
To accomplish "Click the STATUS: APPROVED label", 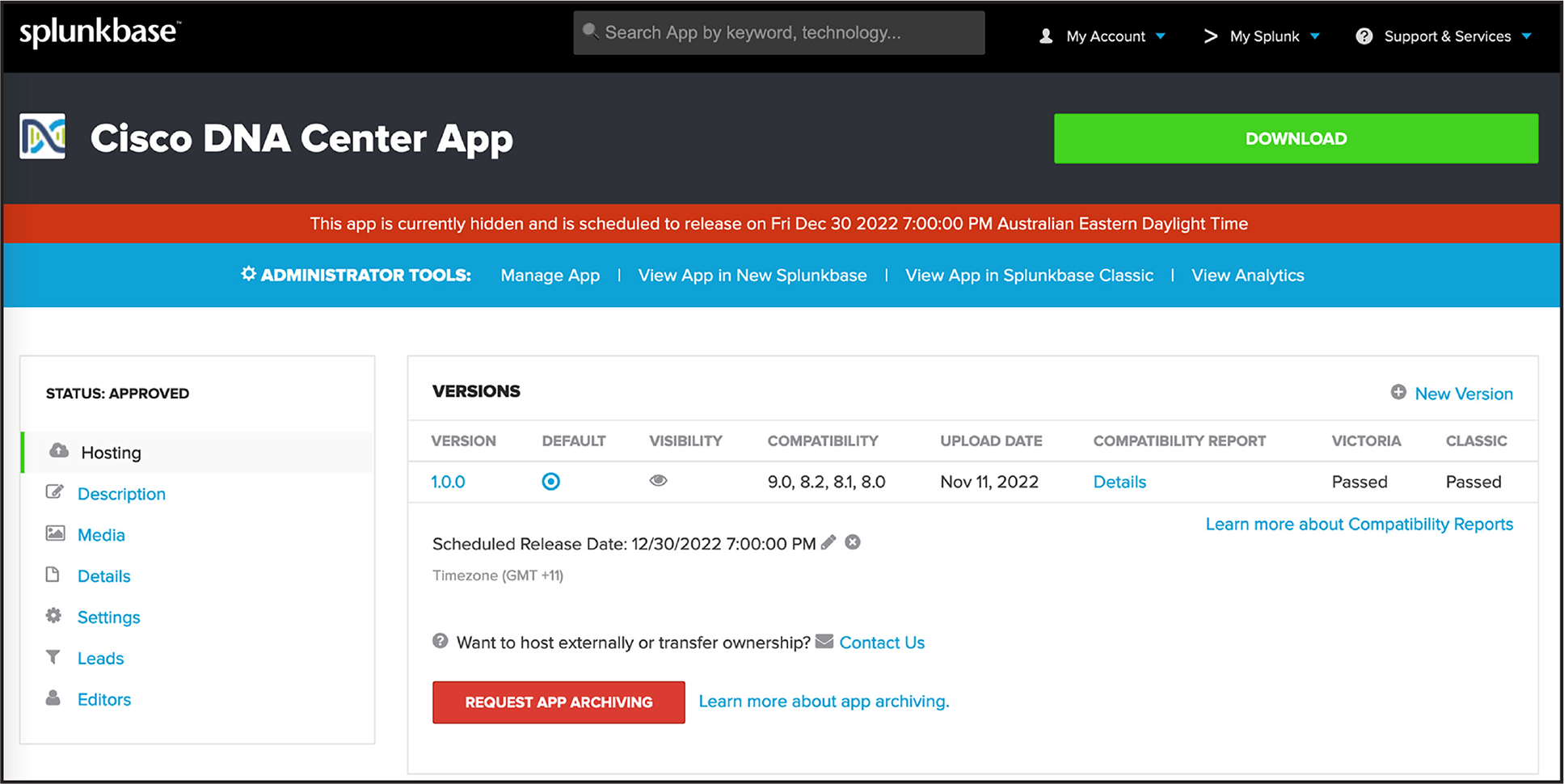I will (117, 394).
